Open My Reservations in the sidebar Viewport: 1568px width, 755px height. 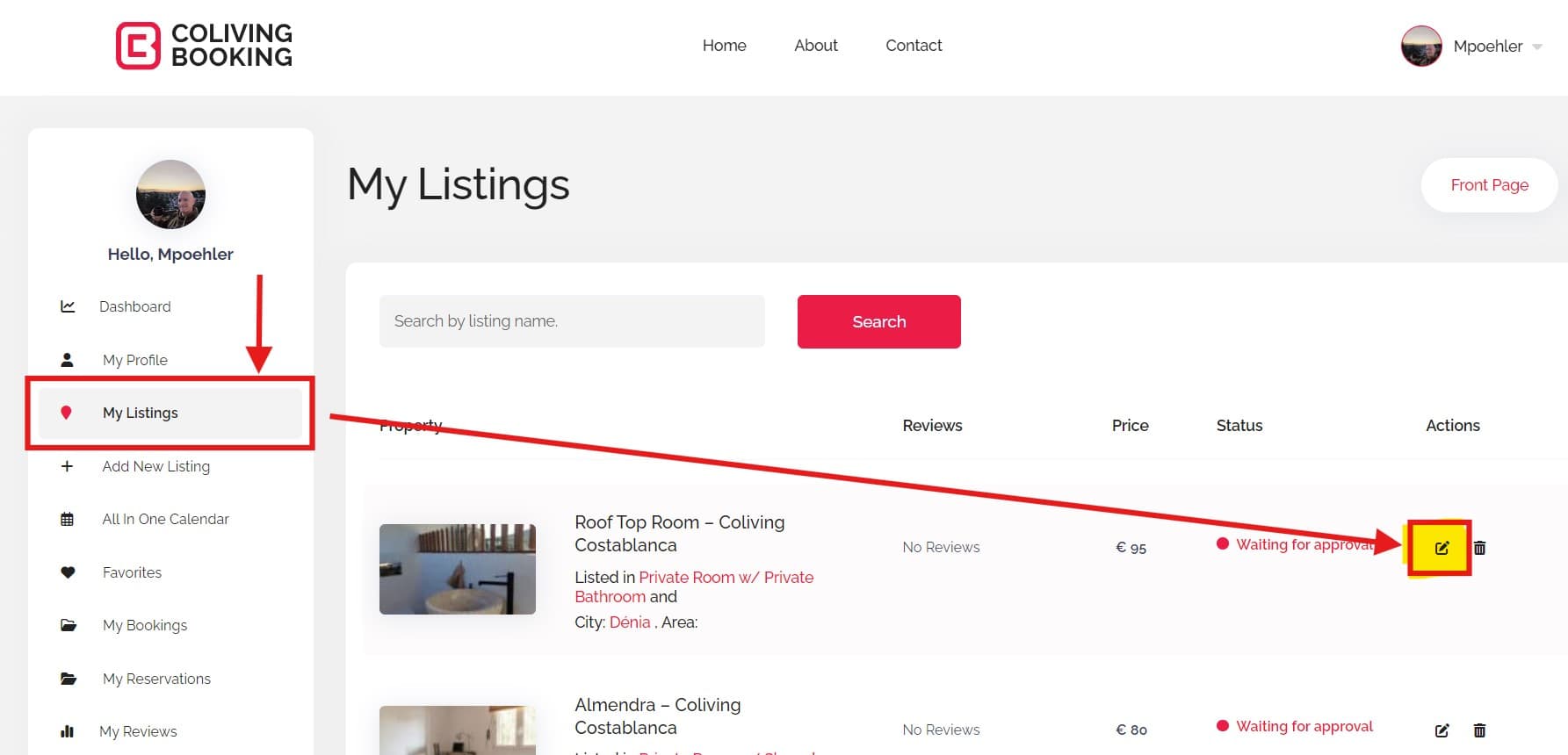[156, 679]
